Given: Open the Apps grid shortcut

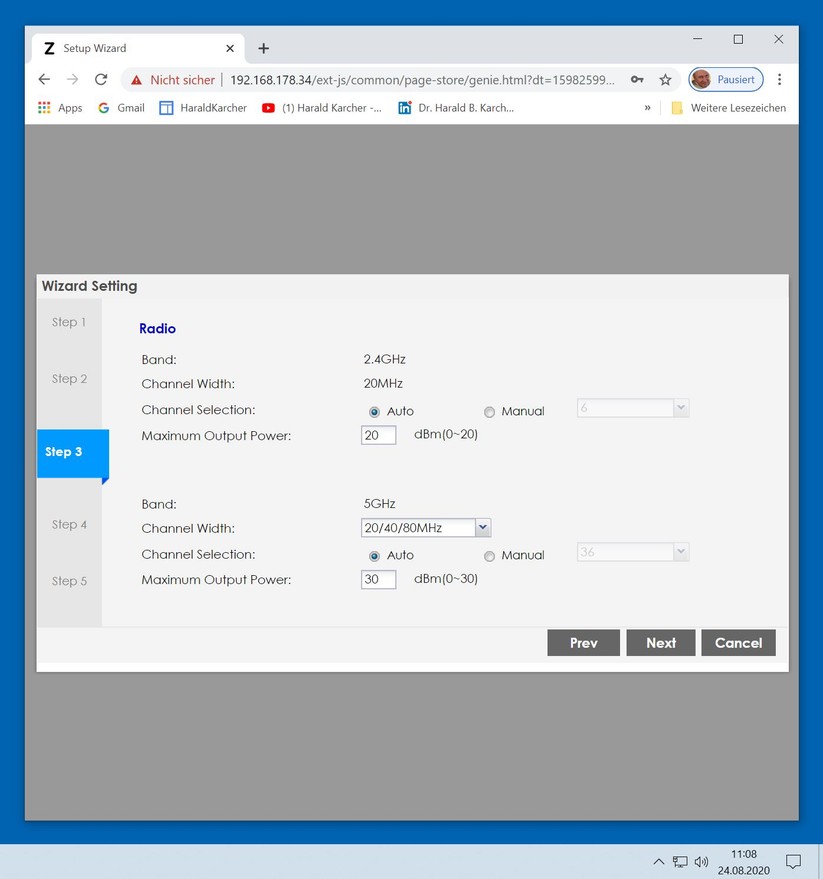Looking at the screenshot, I should [60, 108].
